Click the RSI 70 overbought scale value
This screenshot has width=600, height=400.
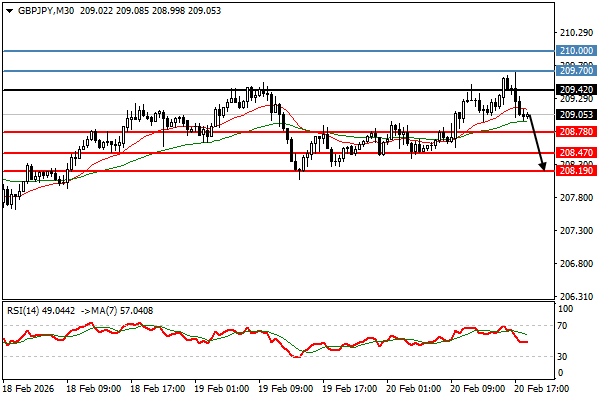coord(563,326)
